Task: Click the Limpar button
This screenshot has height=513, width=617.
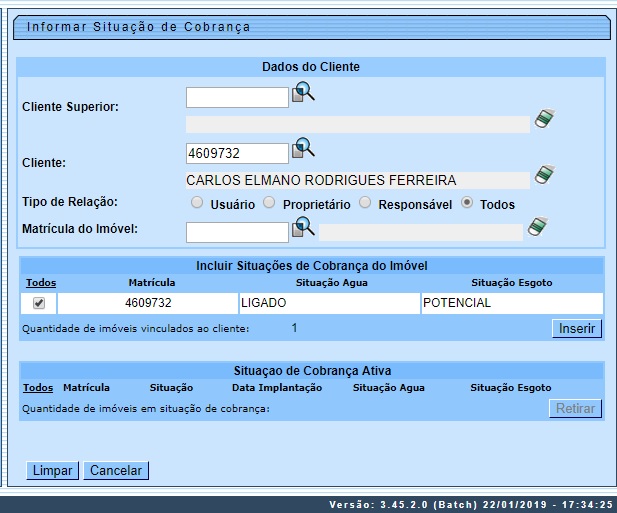Action: pyautogui.click(x=52, y=470)
